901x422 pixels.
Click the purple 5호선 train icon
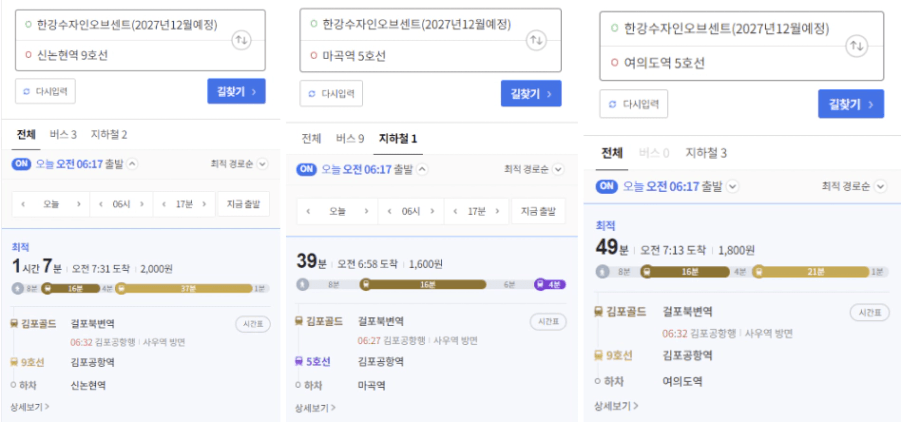pyautogui.click(x=299, y=361)
